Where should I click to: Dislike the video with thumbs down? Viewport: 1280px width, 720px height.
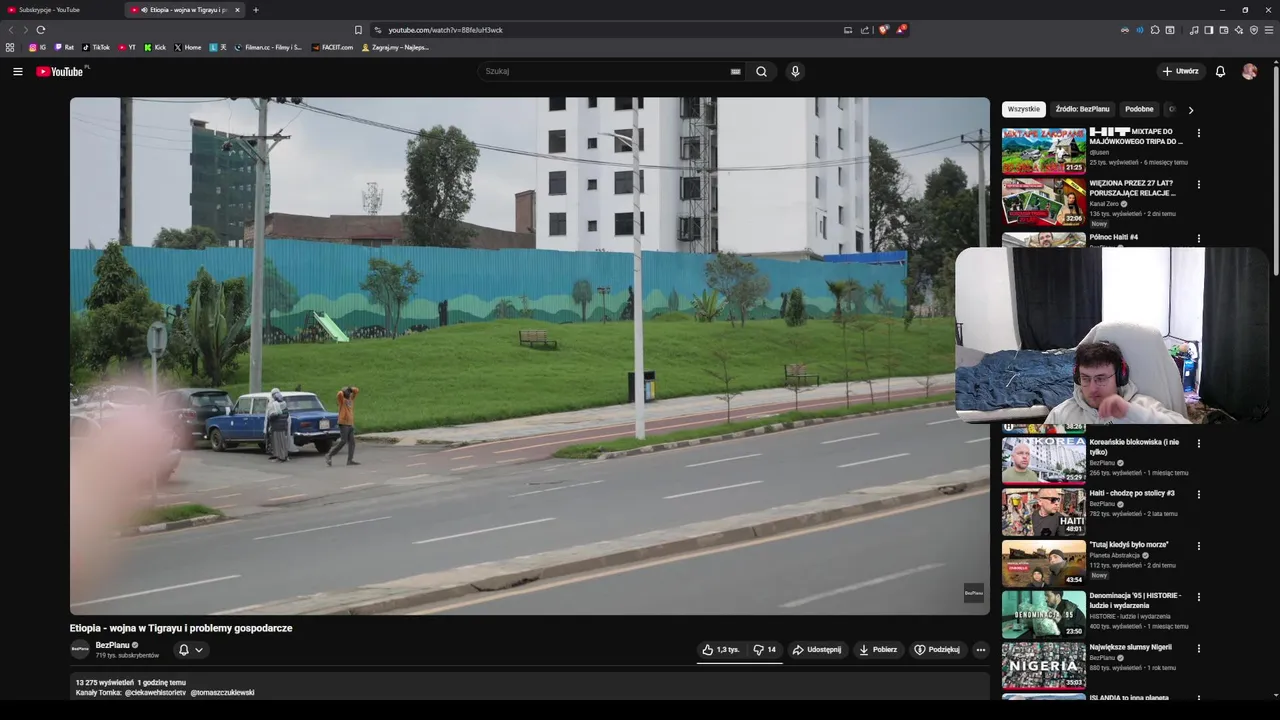click(765, 650)
